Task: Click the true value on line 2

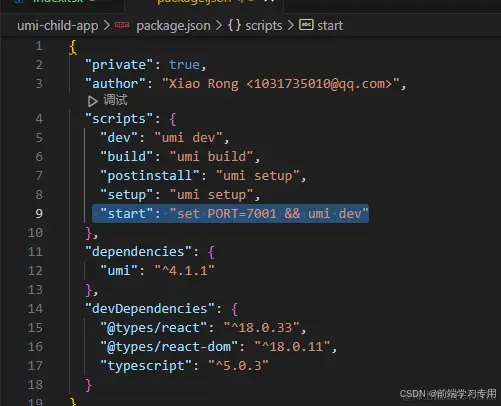Action: [184, 65]
